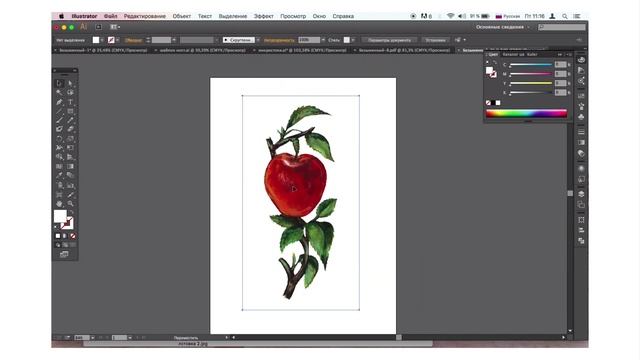Open the Layers panel from dock
The height and width of the screenshot is (360, 640).
click(581, 194)
